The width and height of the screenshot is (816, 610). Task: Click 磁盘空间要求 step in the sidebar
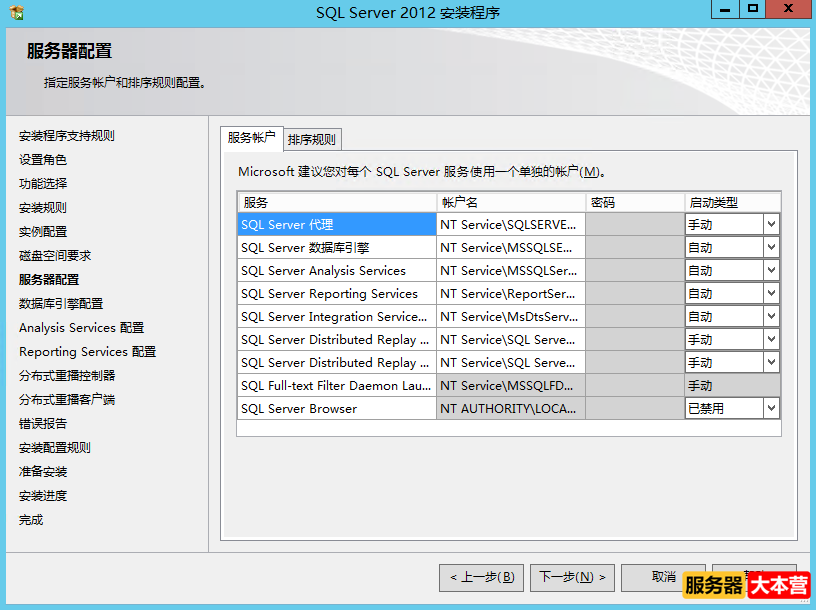click(55, 256)
